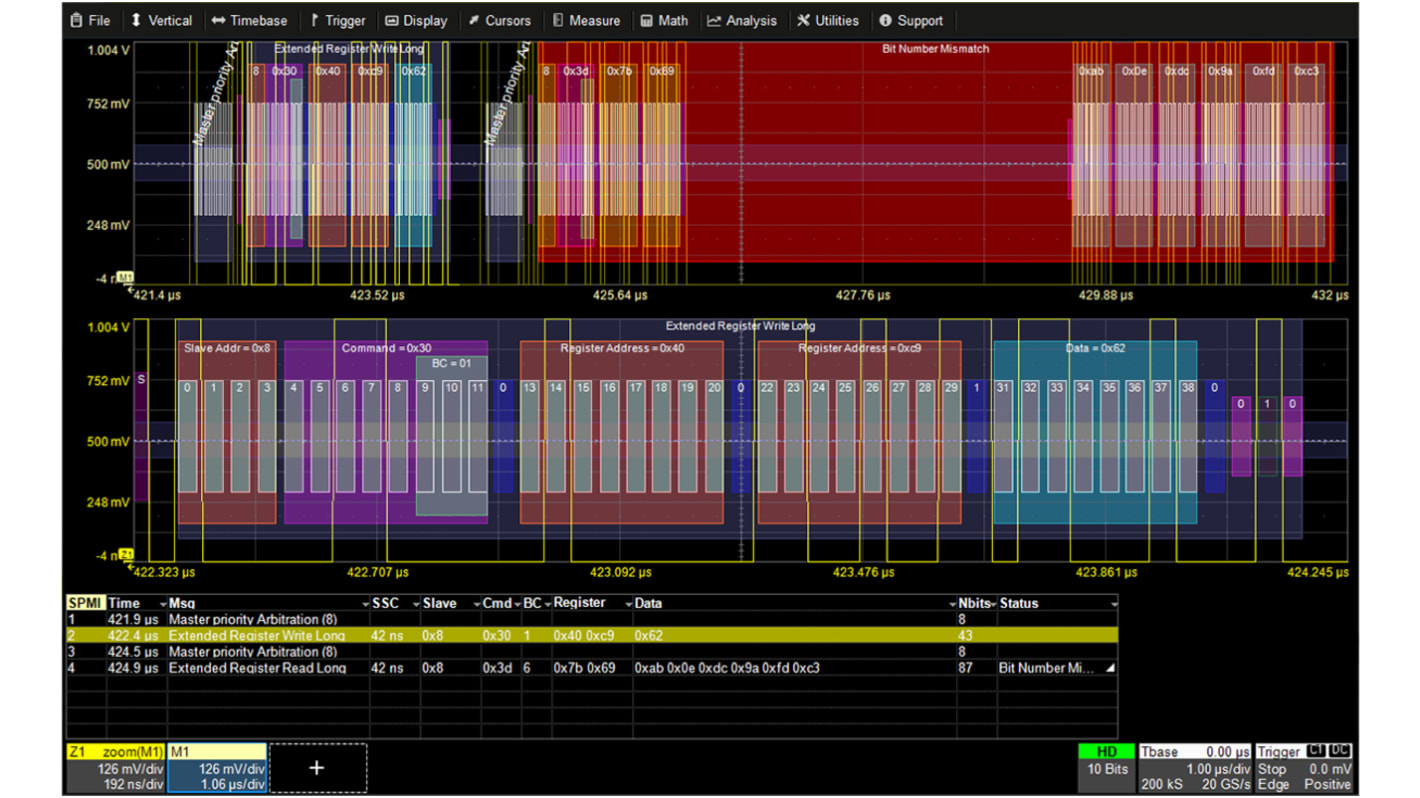The width and height of the screenshot is (1420, 798).
Task: Open the Display menu
Action: pyautogui.click(x=416, y=20)
